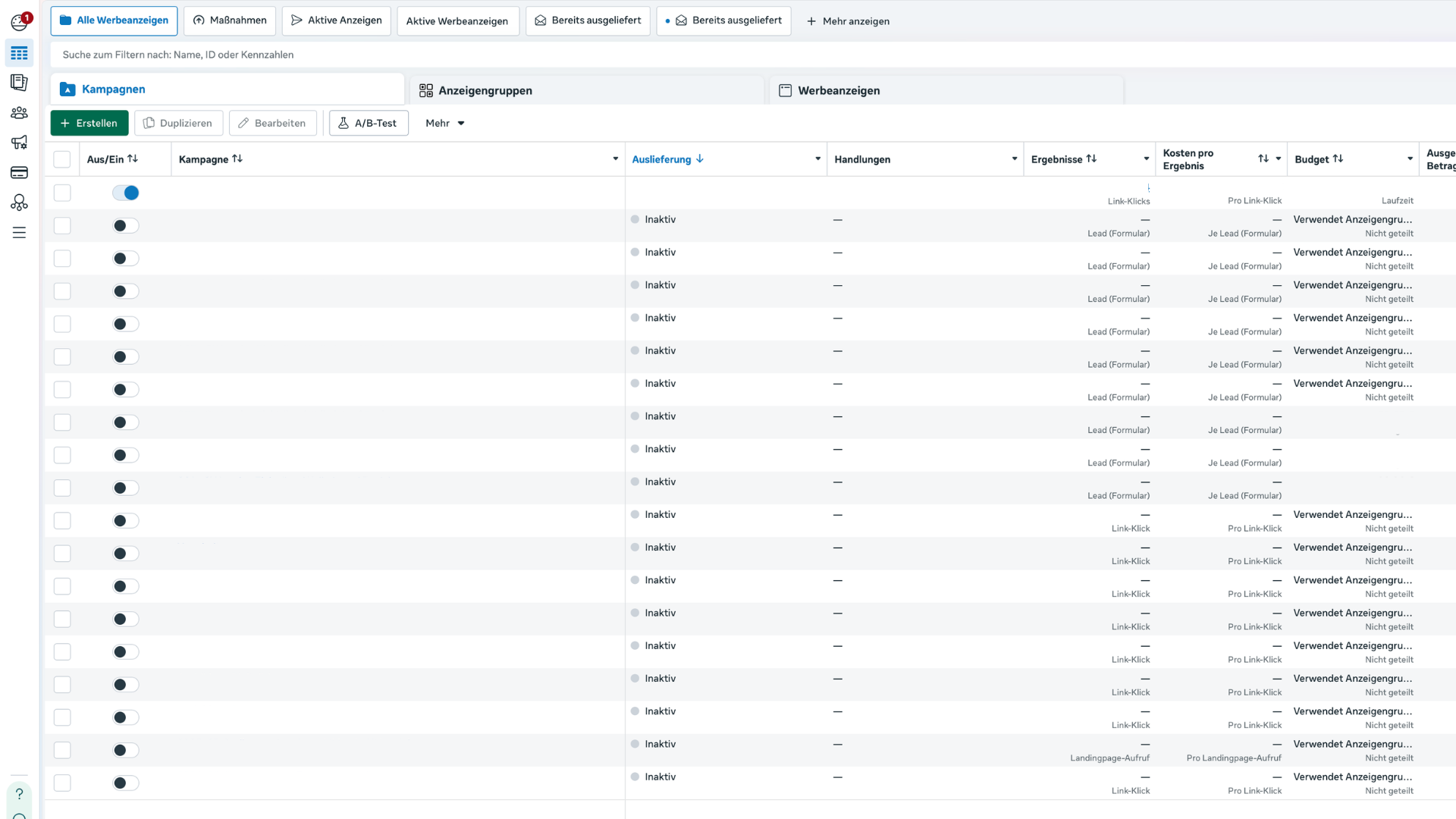The width and height of the screenshot is (1456, 819).
Task: Select the Aktive Anzeigen view tab
Action: [x=336, y=20]
